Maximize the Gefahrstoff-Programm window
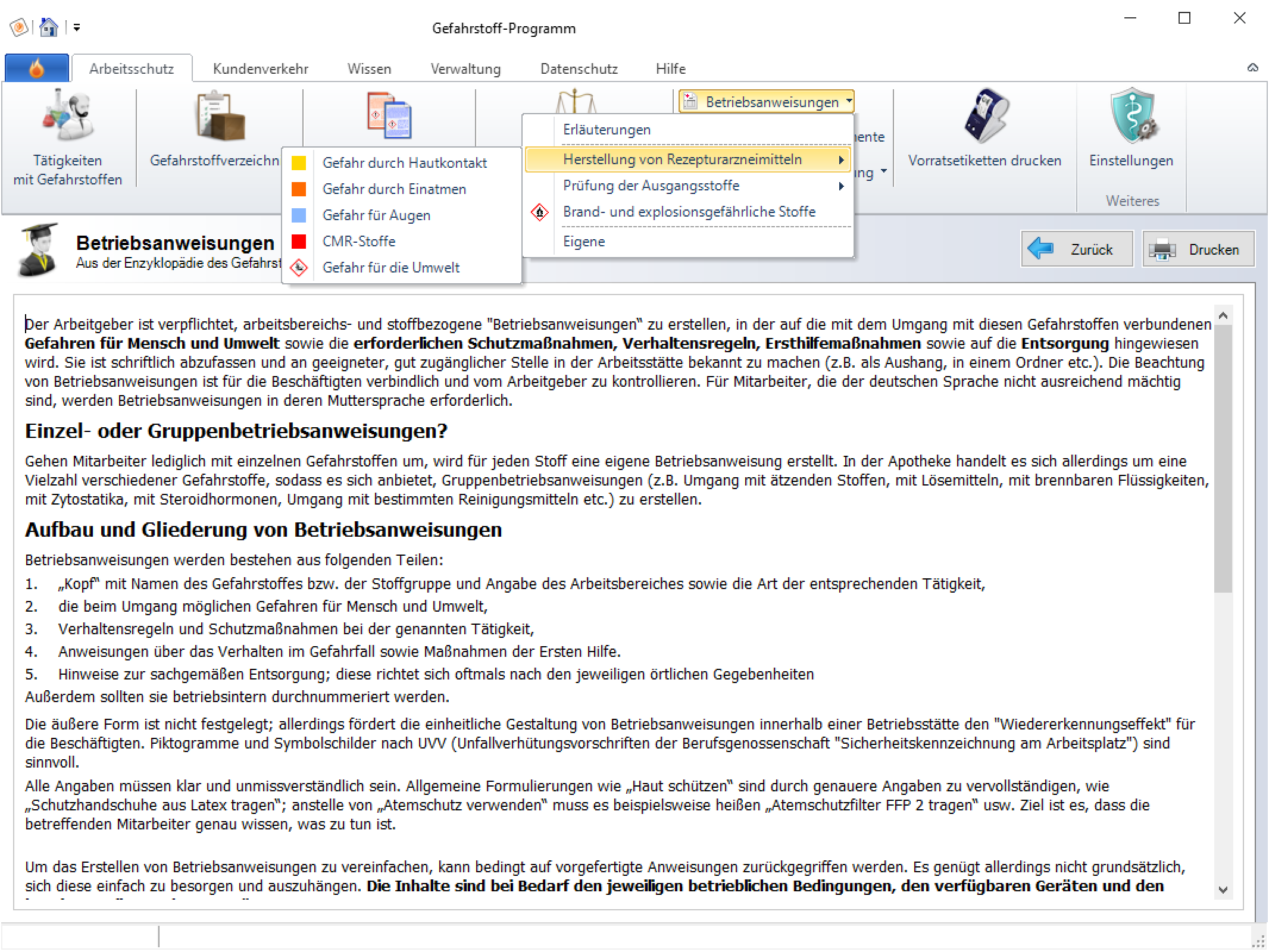The image size is (1269, 952). 1184,18
